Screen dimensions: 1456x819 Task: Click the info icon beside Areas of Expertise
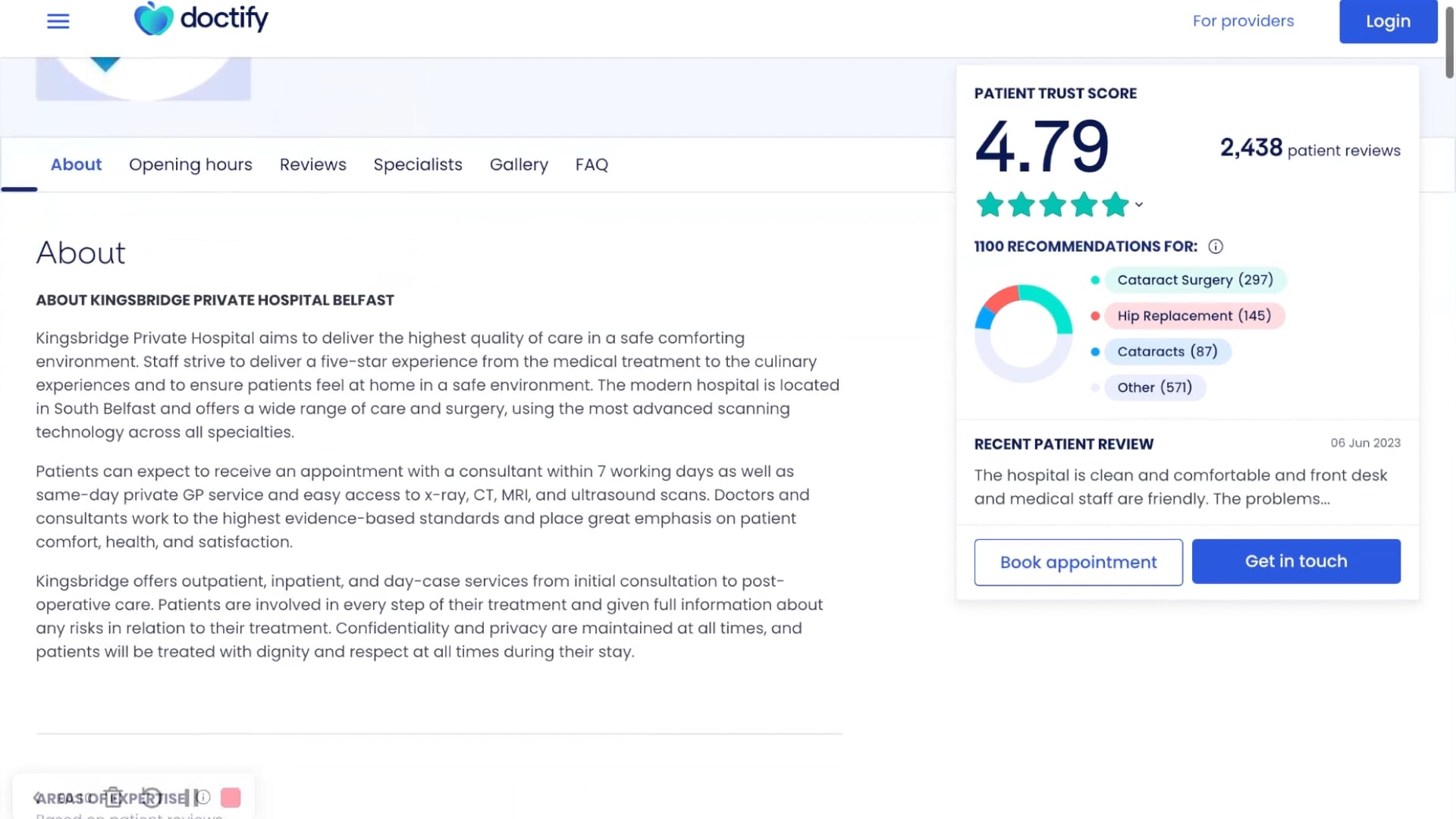202,797
